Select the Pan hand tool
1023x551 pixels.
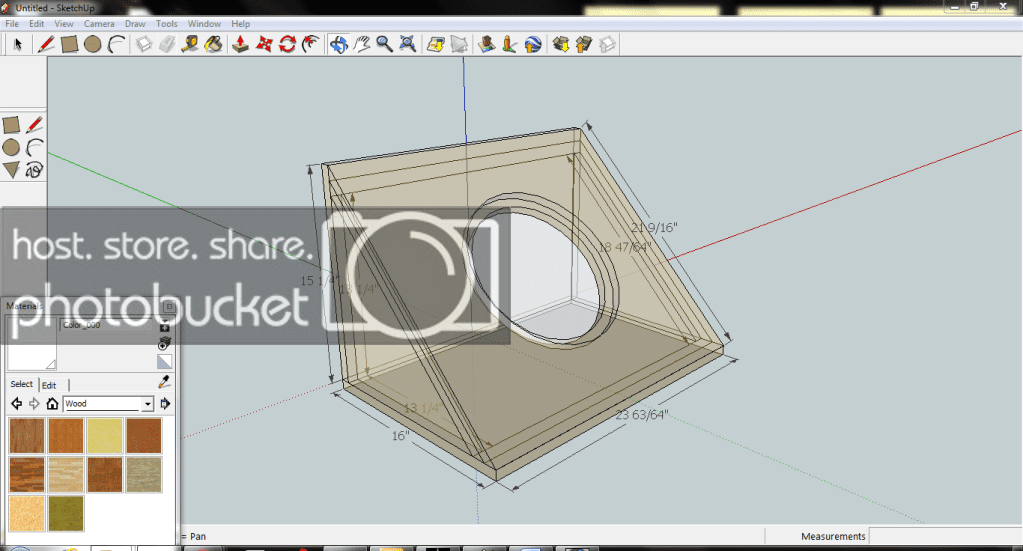tap(361, 44)
